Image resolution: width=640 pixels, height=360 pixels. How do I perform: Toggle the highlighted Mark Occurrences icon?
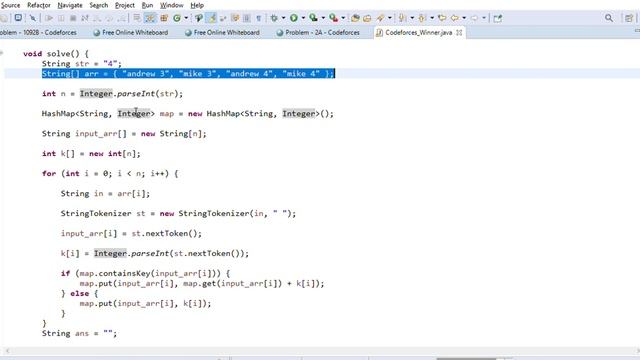coord(212,18)
